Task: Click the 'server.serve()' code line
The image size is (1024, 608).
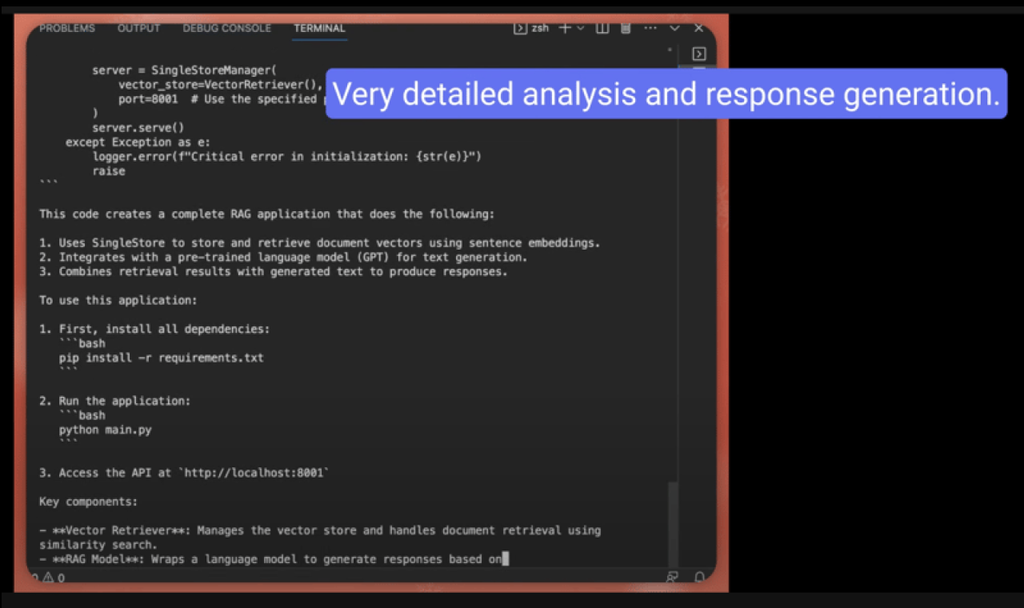Action: point(138,128)
